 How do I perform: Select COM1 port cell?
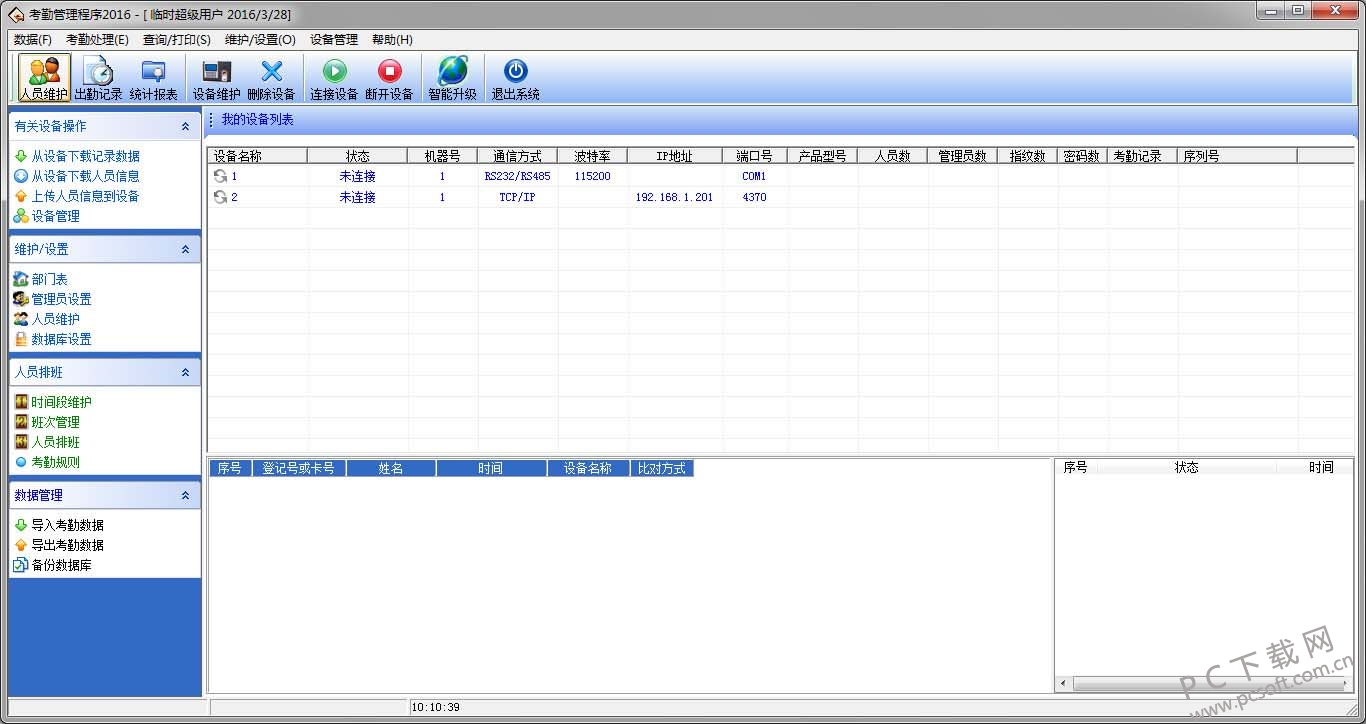coord(754,176)
